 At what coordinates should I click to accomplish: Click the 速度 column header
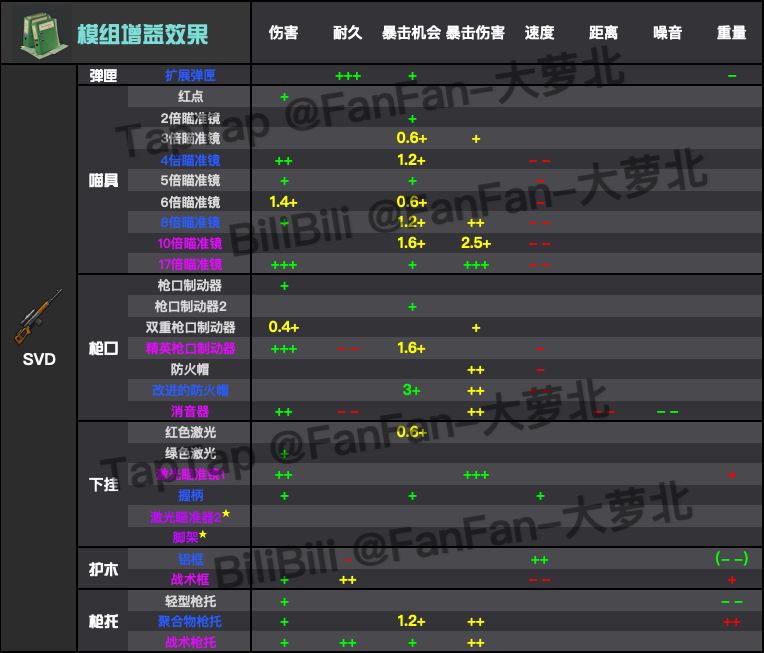click(539, 33)
